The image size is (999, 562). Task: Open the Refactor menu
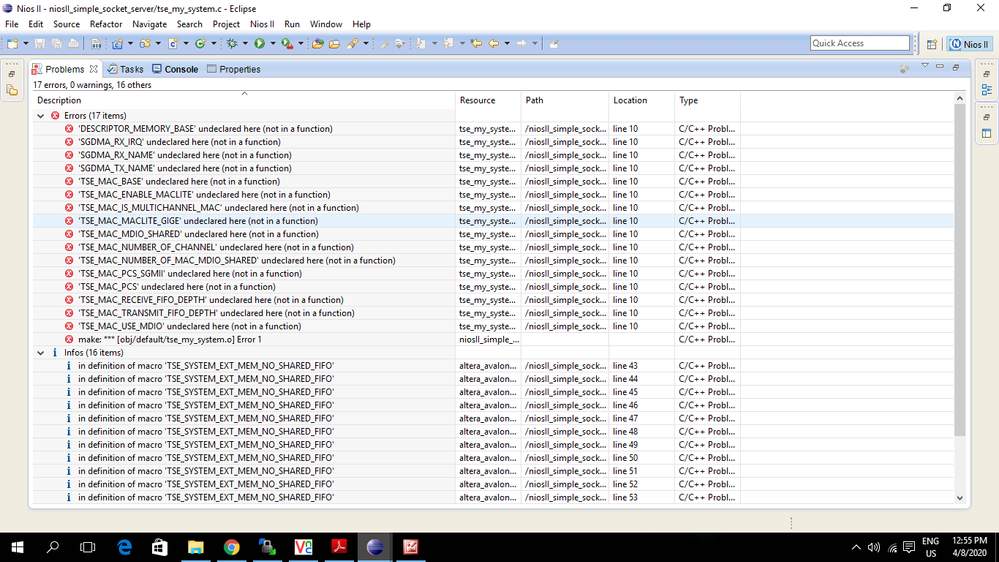tap(106, 24)
